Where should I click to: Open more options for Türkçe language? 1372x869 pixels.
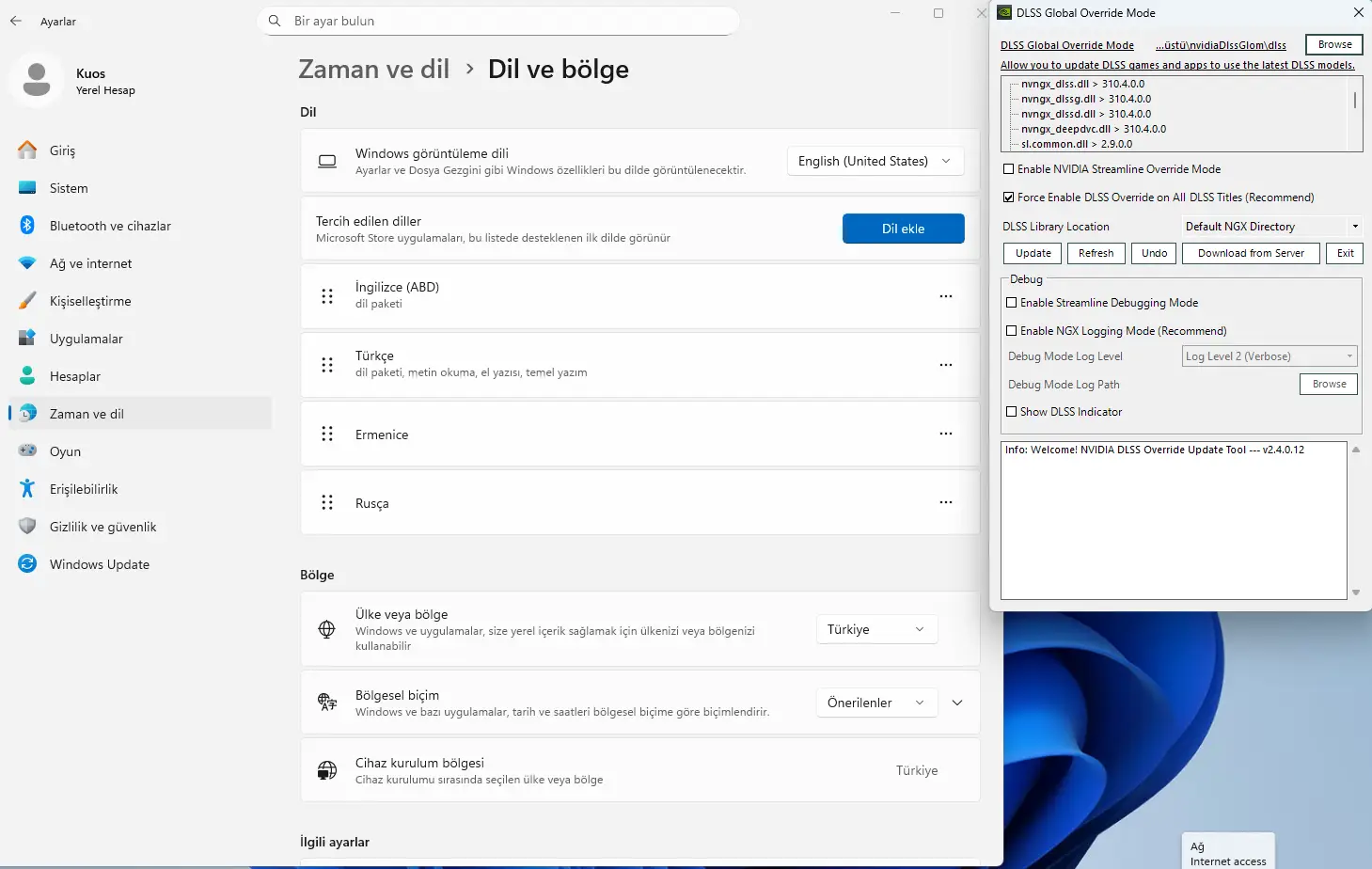point(945,365)
